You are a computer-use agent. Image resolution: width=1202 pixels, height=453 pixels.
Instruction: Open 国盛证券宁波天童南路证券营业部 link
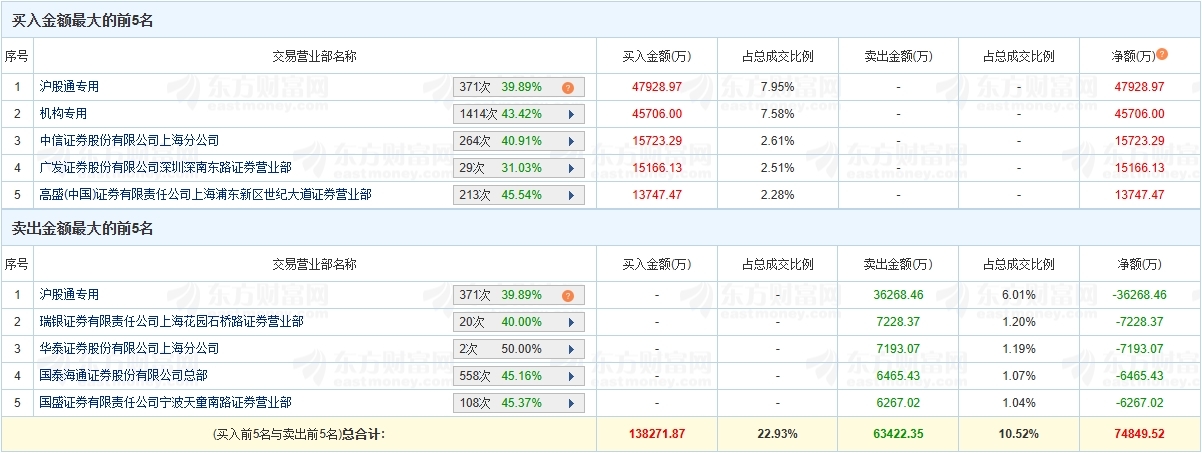165,403
